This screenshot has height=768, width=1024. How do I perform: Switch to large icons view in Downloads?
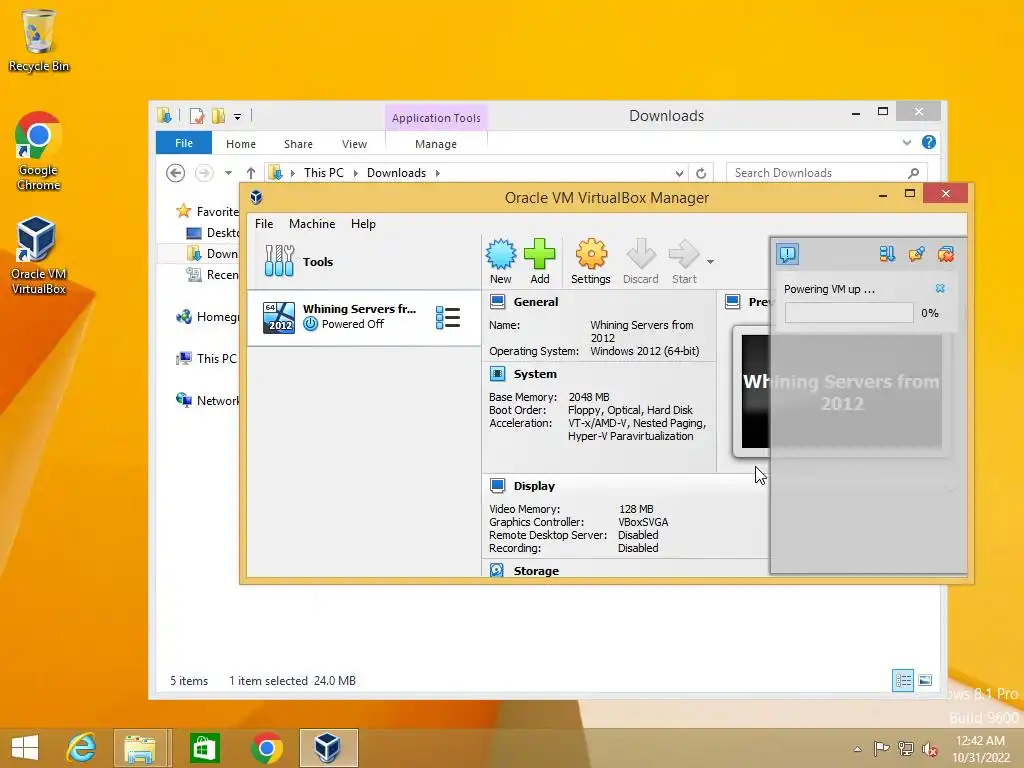(925, 680)
